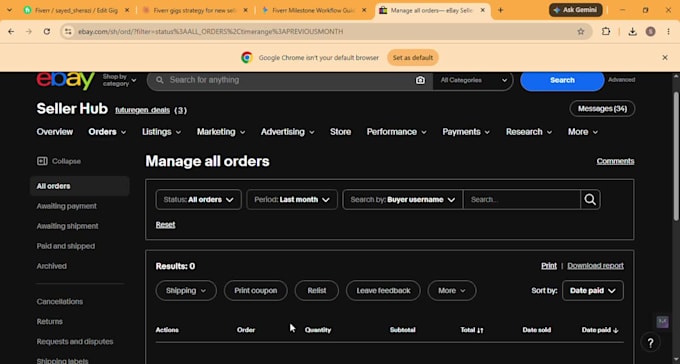Open the Period: Last month dropdown
The width and height of the screenshot is (680, 364).
point(292,200)
